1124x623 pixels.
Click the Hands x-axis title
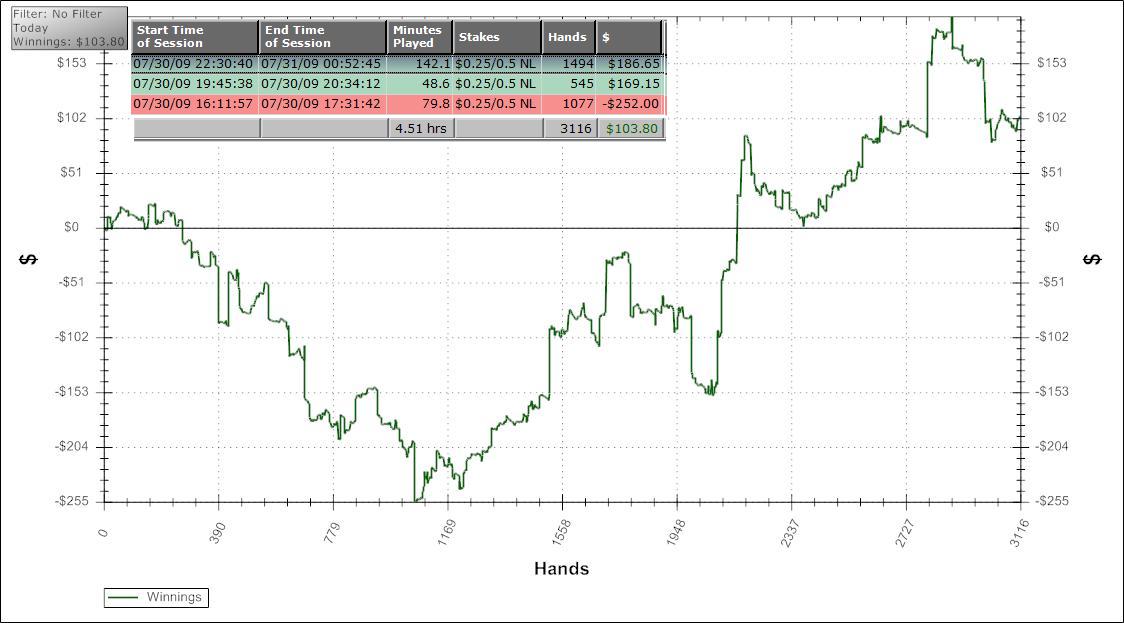click(561, 569)
